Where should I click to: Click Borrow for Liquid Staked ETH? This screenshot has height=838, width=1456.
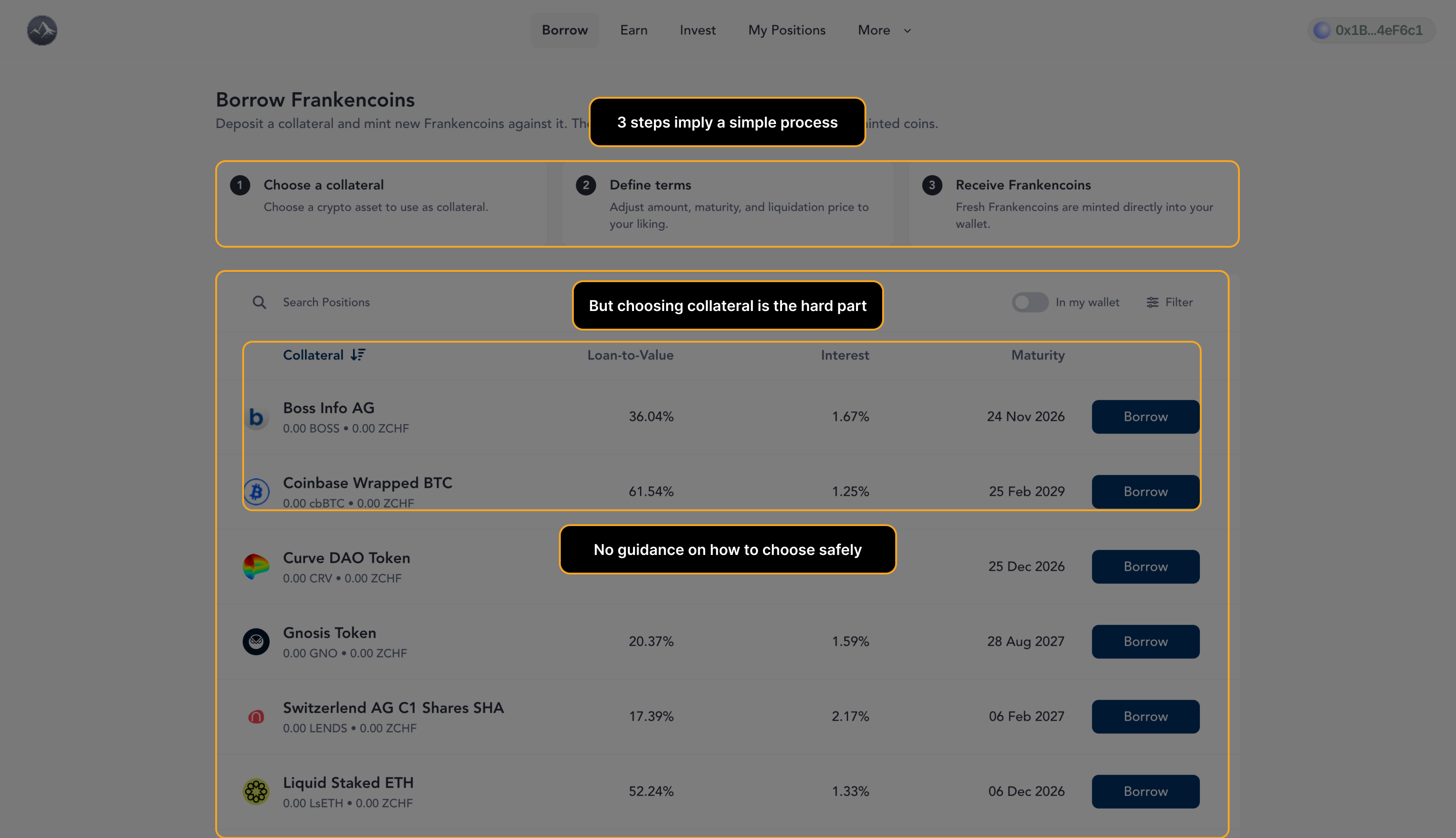1145,791
